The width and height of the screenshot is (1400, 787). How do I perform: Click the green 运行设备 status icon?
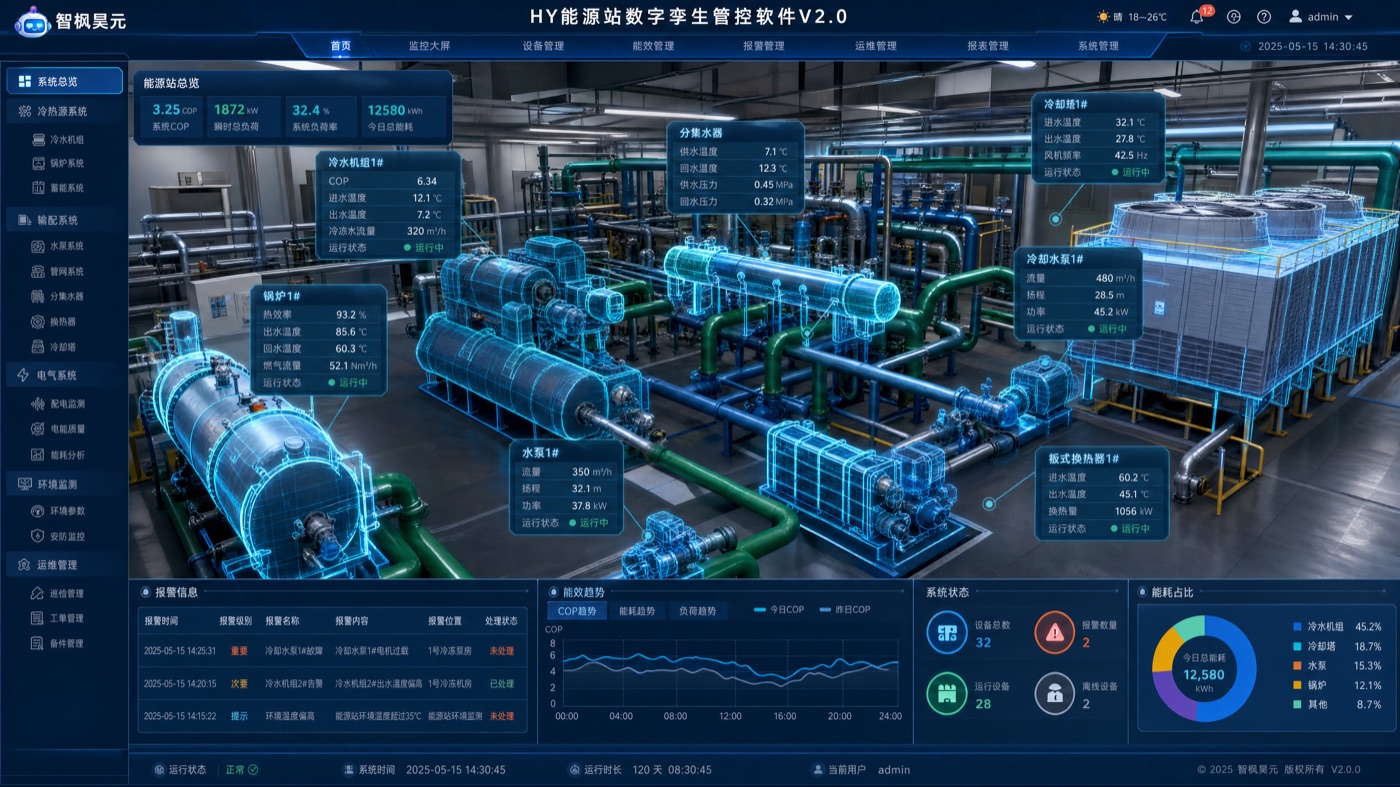(x=946, y=694)
